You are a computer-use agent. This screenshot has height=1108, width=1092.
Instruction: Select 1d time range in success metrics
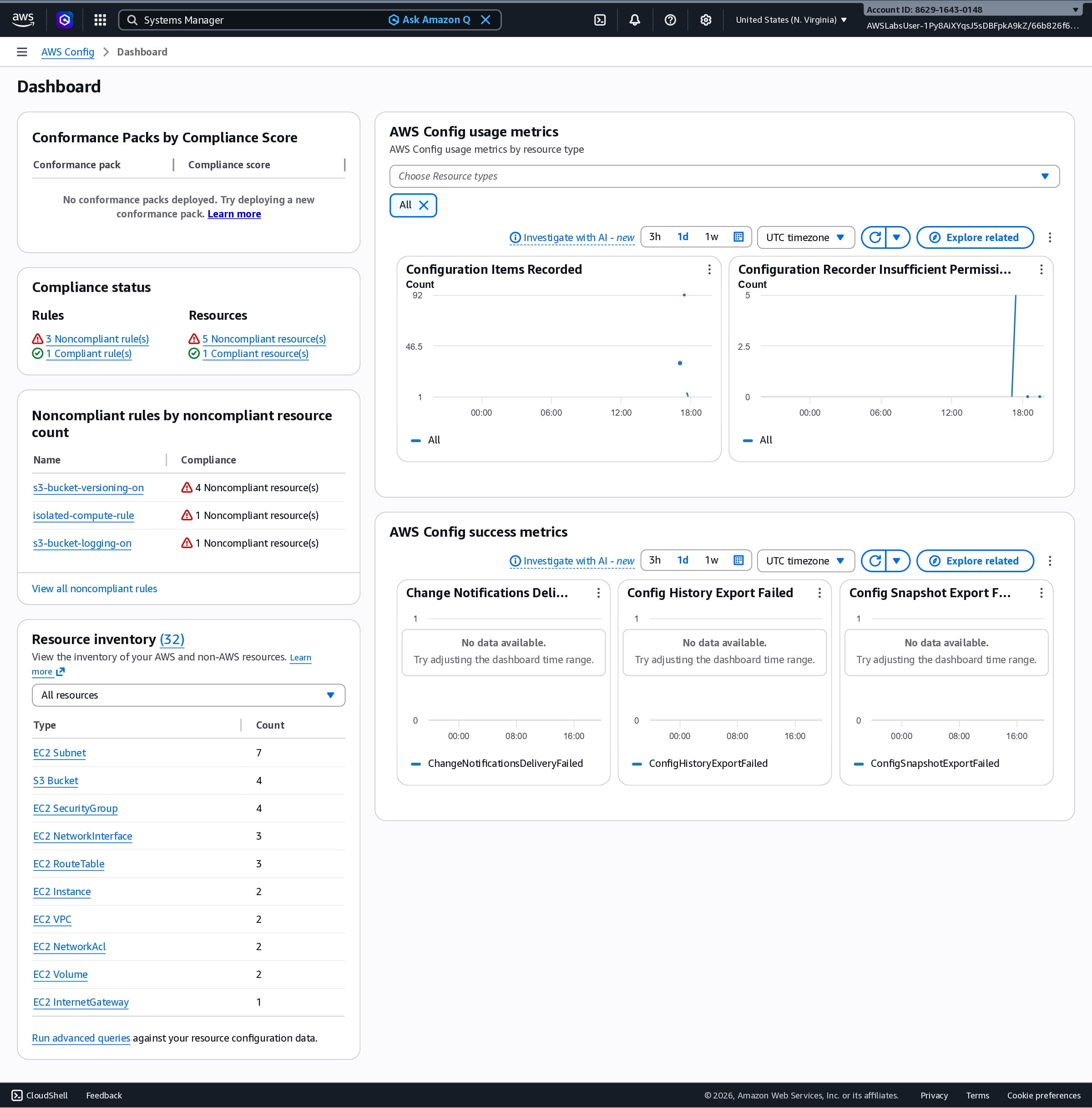tap(682, 560)
